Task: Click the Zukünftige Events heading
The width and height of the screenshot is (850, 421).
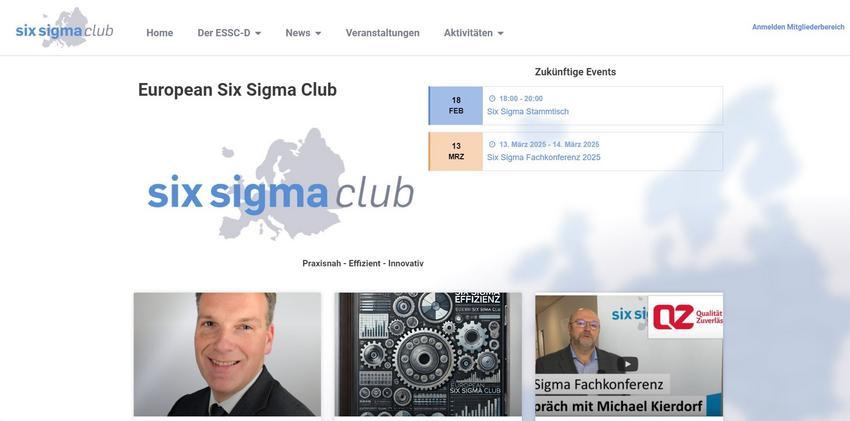Action: 575,72
